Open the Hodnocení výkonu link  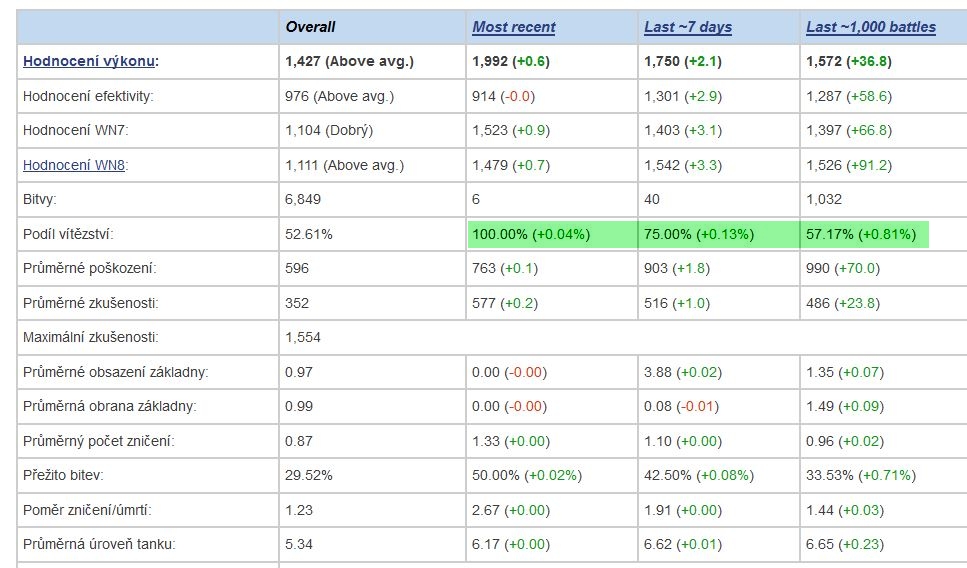point(89,61)
